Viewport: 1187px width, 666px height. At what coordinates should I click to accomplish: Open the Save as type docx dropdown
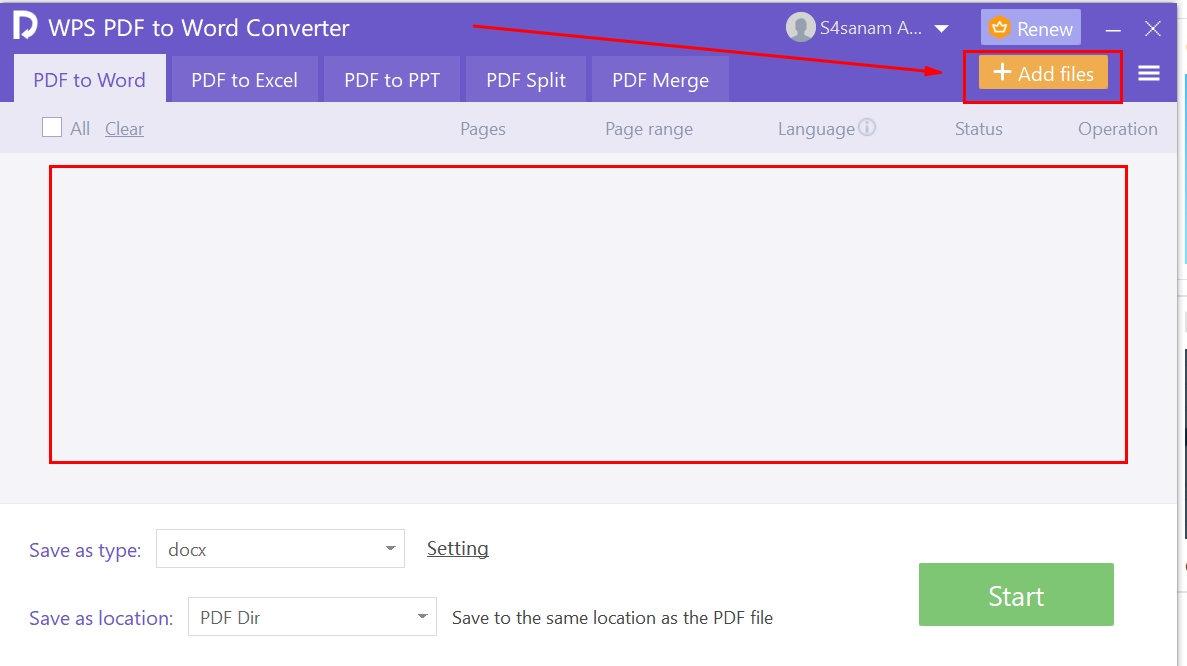coord(280,549)
